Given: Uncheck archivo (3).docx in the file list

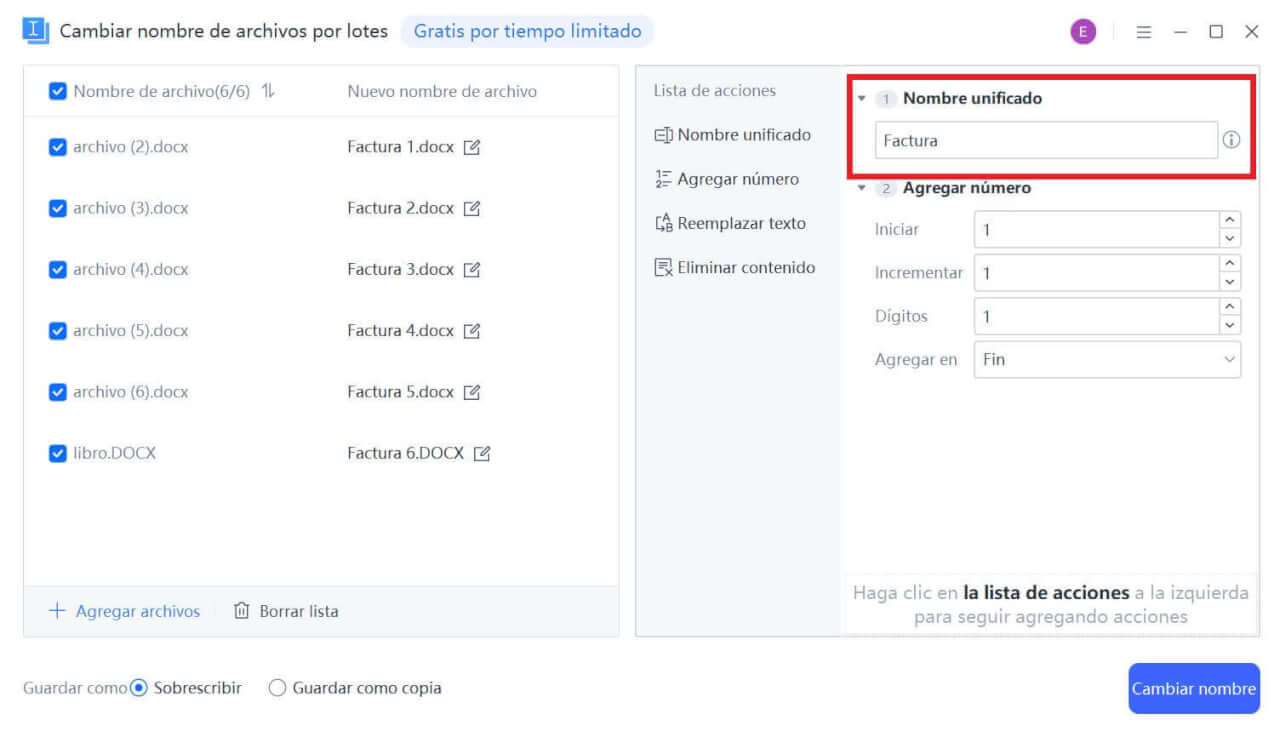Looking at the screenshot, I should (x=58, y=208).
